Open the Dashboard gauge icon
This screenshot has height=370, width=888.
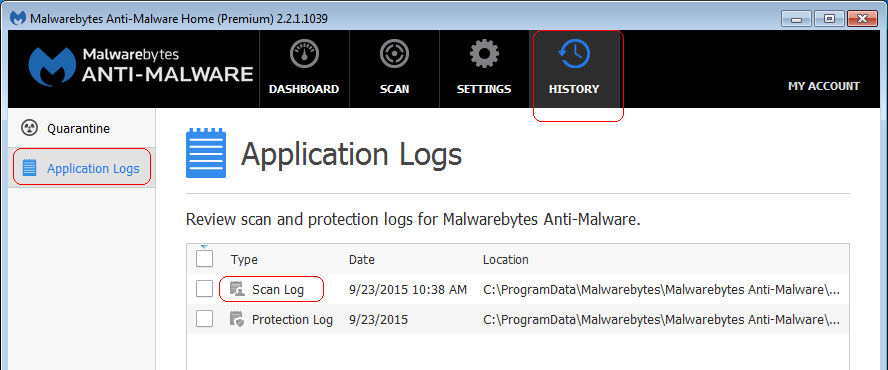tap(305, 54)
